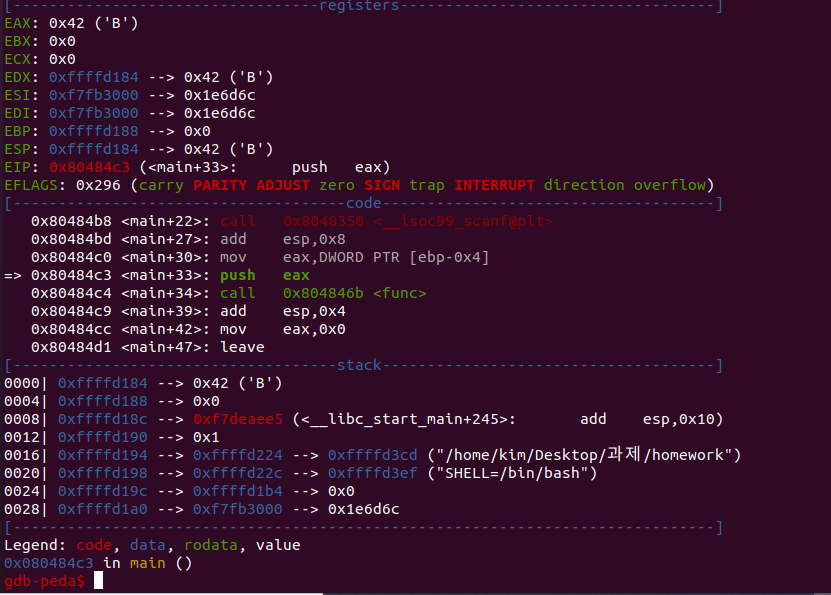Select the ADJUST flag text

pyautogui.click(x=283, y=185)
